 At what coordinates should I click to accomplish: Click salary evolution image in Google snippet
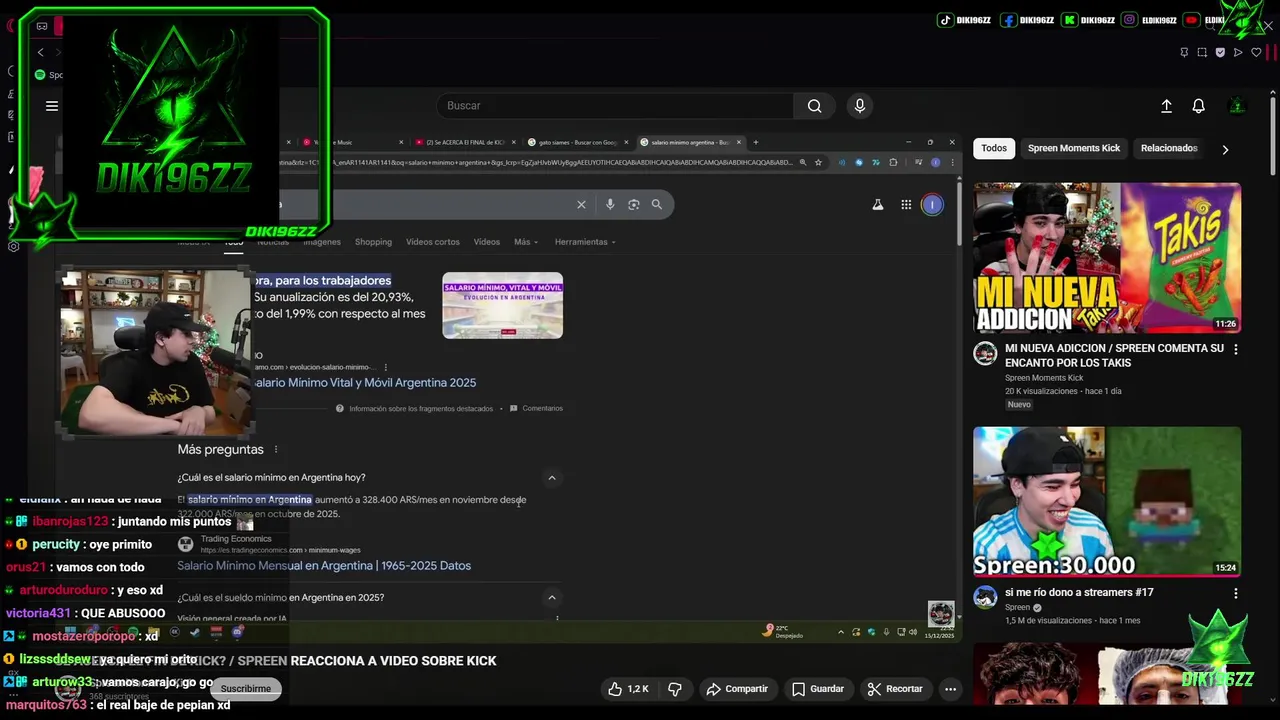click(x=503, y=305)
